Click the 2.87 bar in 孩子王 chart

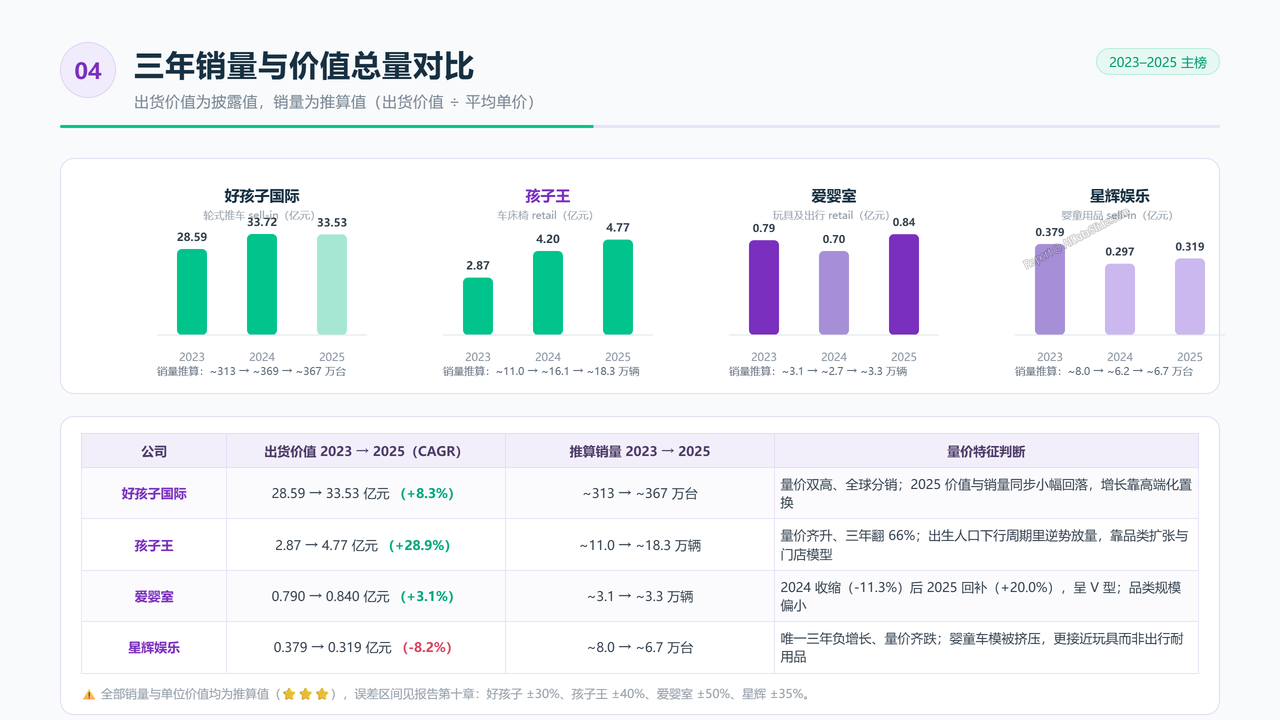pyautogui.click(x=478, y=306)
